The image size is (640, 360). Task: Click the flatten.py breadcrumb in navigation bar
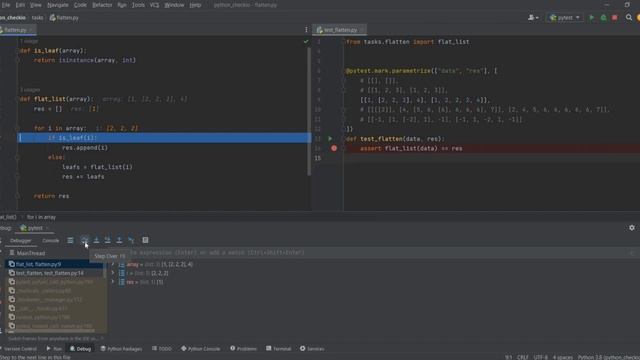coord(64,18)
